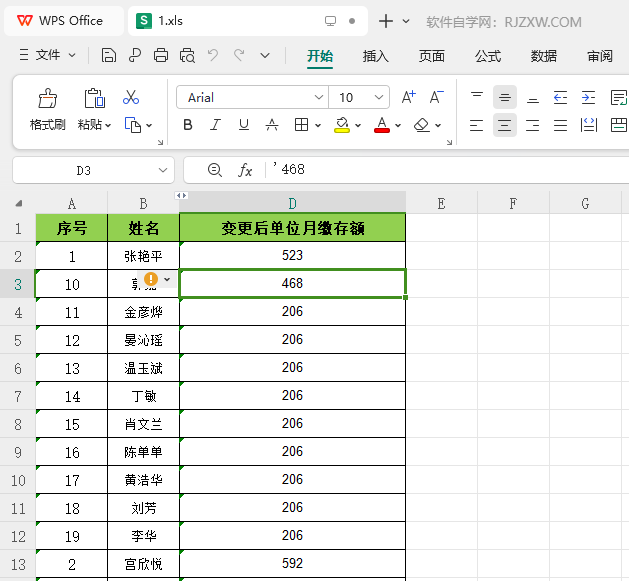Switch to the 插入 tab
This screenshot has width=629, height=581.
[375, 56]
